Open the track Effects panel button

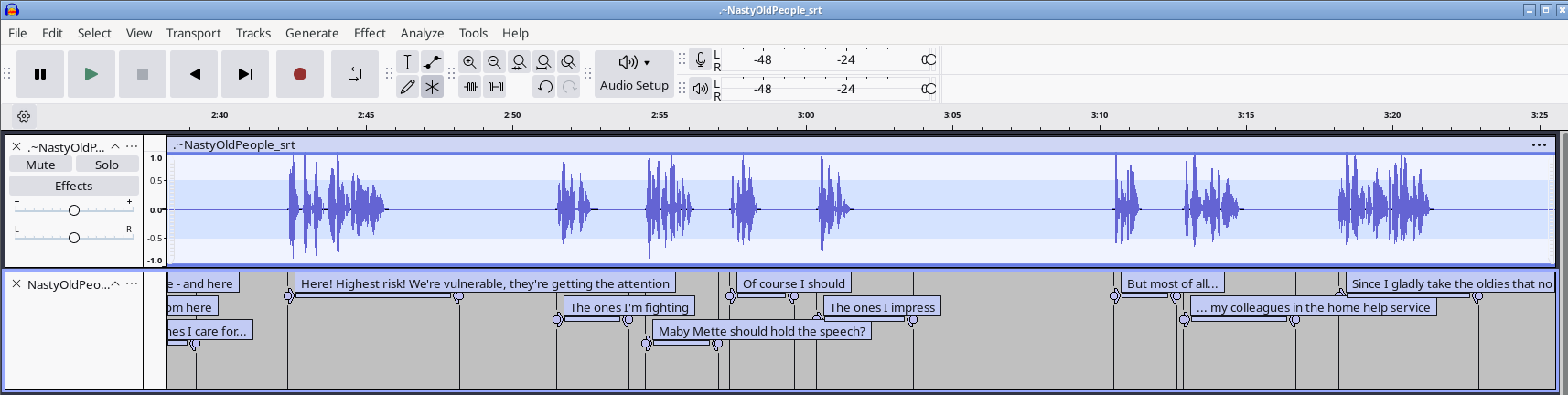point(73,186)
